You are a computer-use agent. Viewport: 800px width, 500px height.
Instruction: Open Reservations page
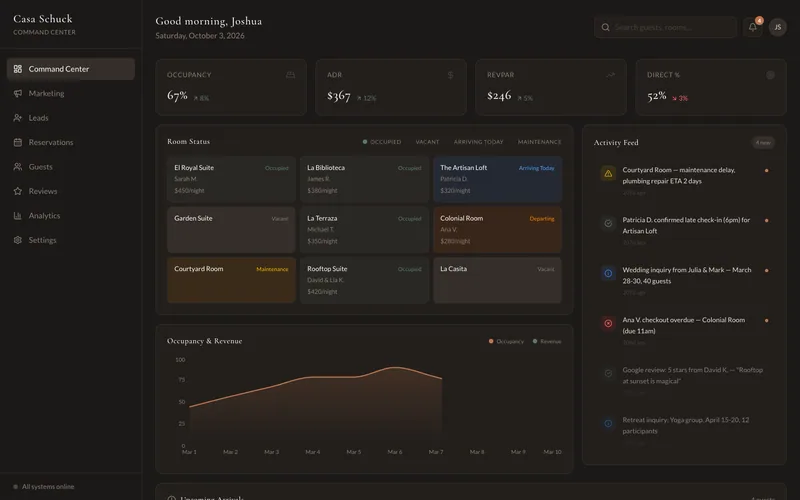[71, 142]
